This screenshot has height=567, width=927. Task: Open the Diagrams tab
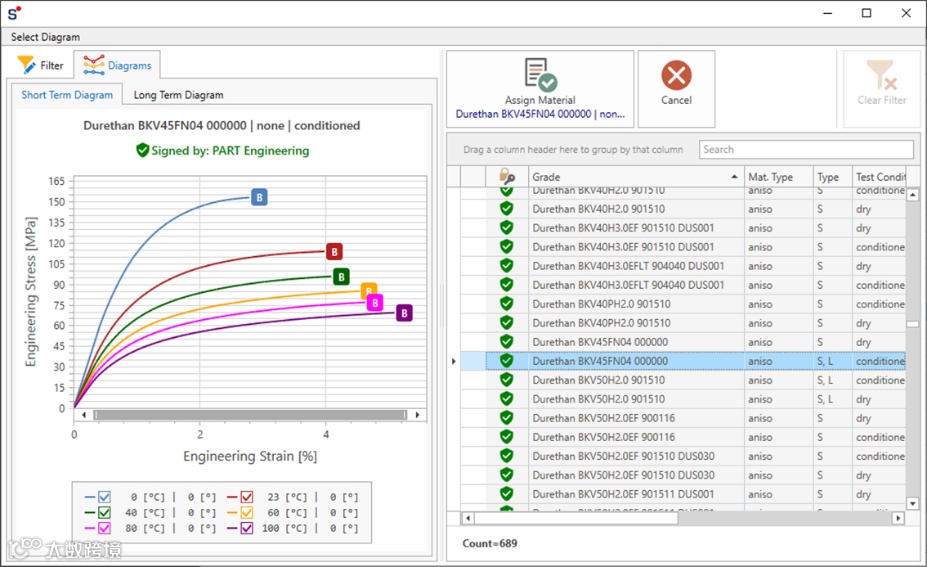pos(117,65)
